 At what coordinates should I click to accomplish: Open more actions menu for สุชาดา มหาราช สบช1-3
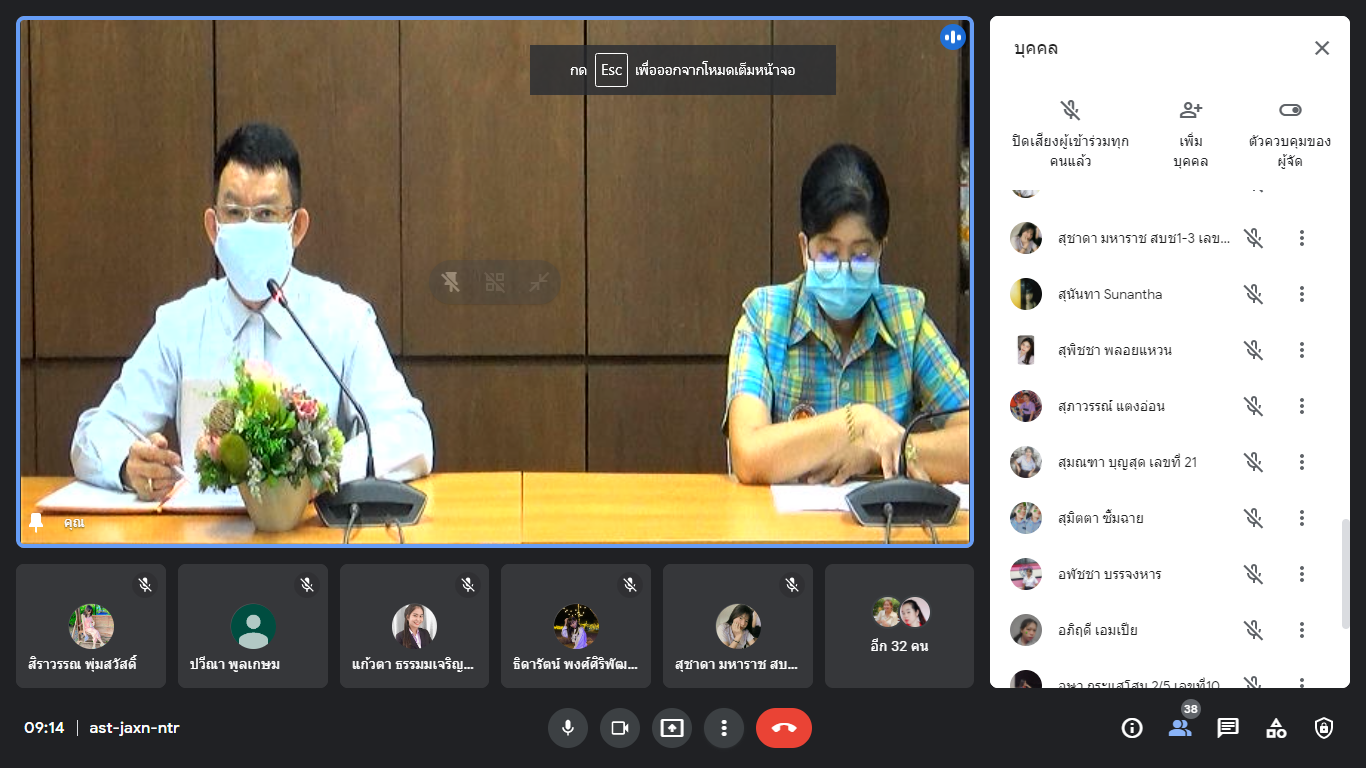1302,238
